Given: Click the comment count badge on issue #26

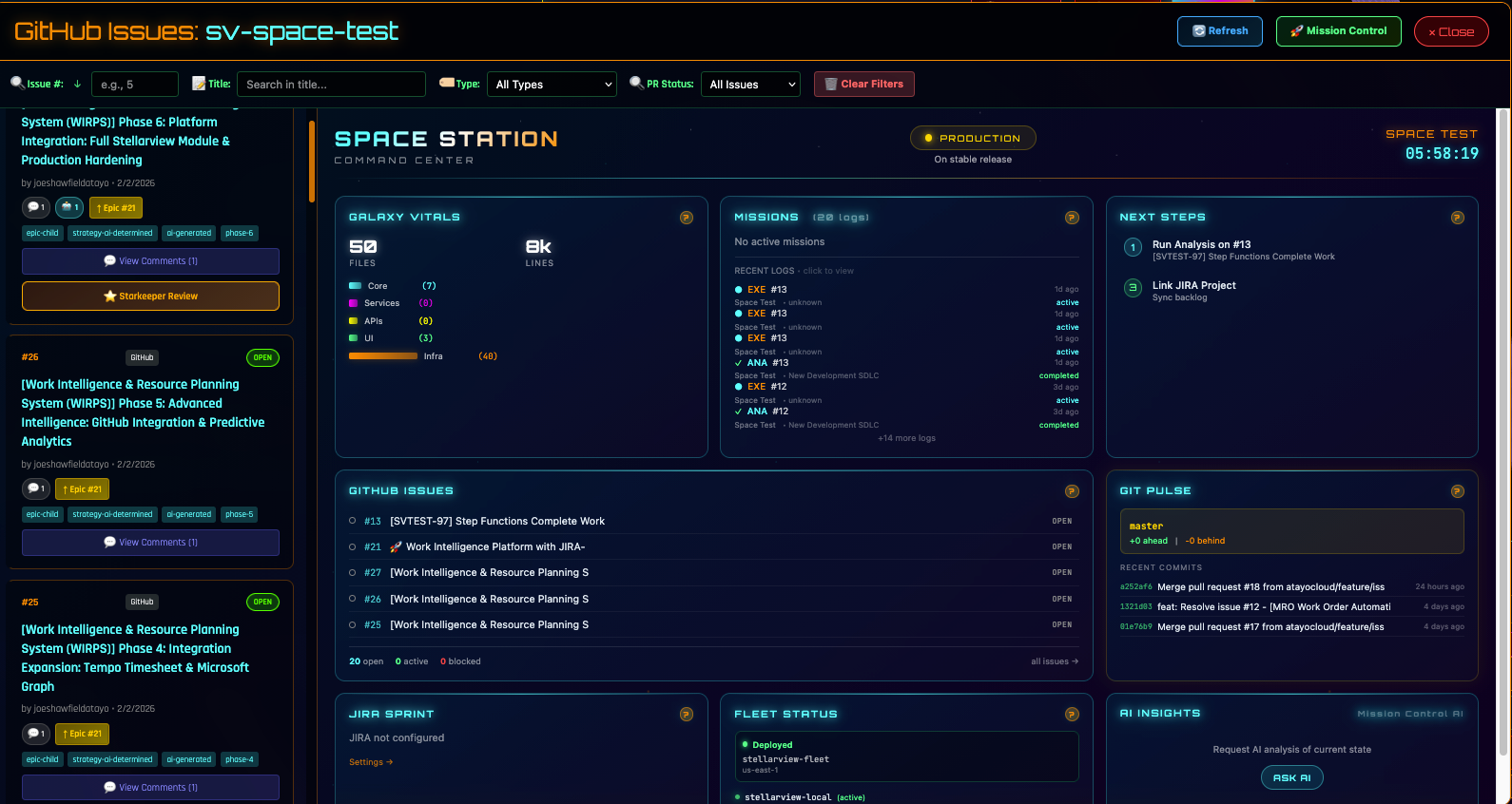Looking at the screenshot, I should [36, 488].
